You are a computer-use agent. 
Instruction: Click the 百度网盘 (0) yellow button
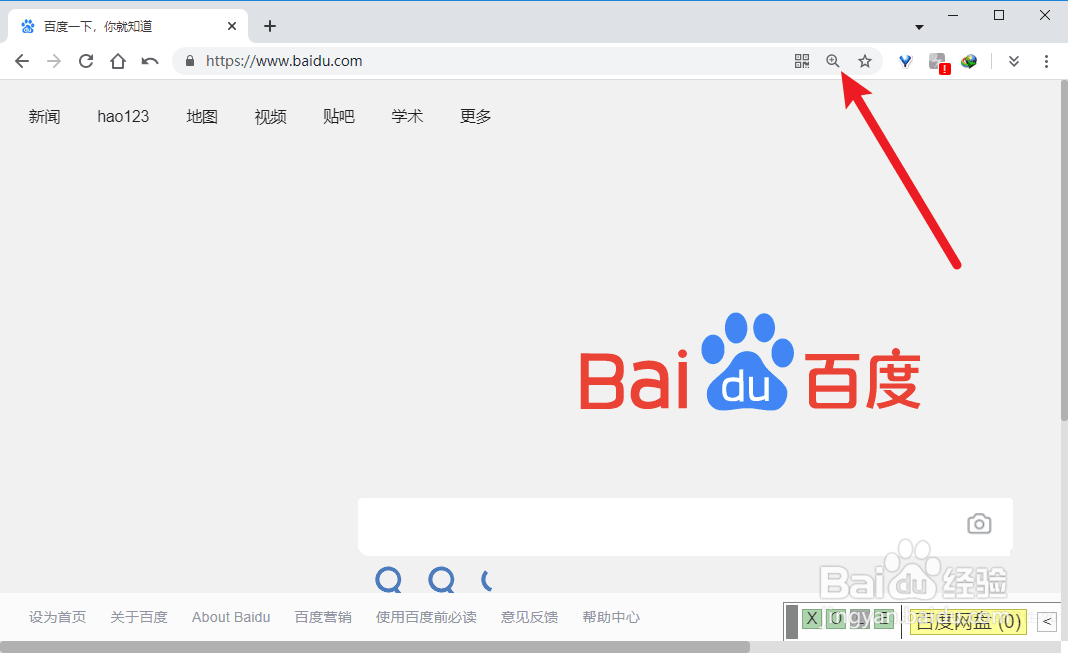(967, 622)
